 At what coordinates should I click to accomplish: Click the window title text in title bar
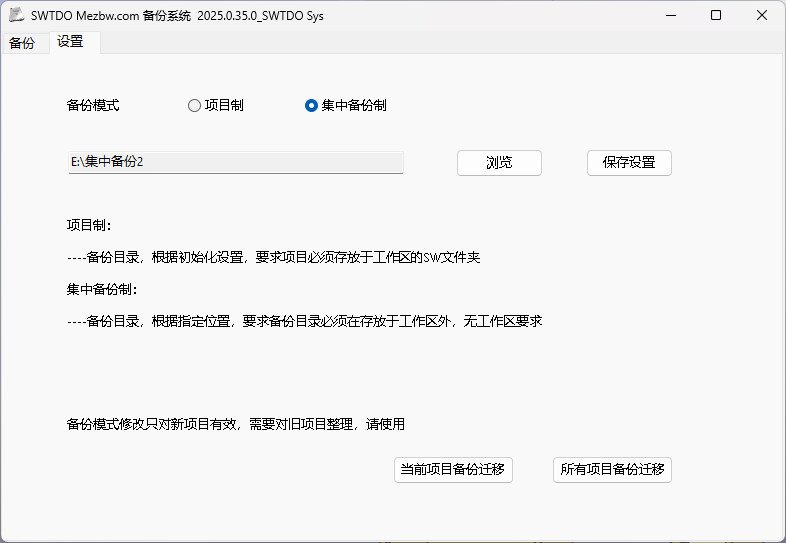click(177, 15)
